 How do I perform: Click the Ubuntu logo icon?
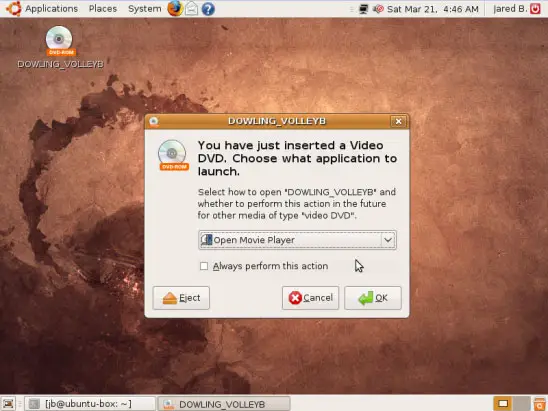(13, 8)
